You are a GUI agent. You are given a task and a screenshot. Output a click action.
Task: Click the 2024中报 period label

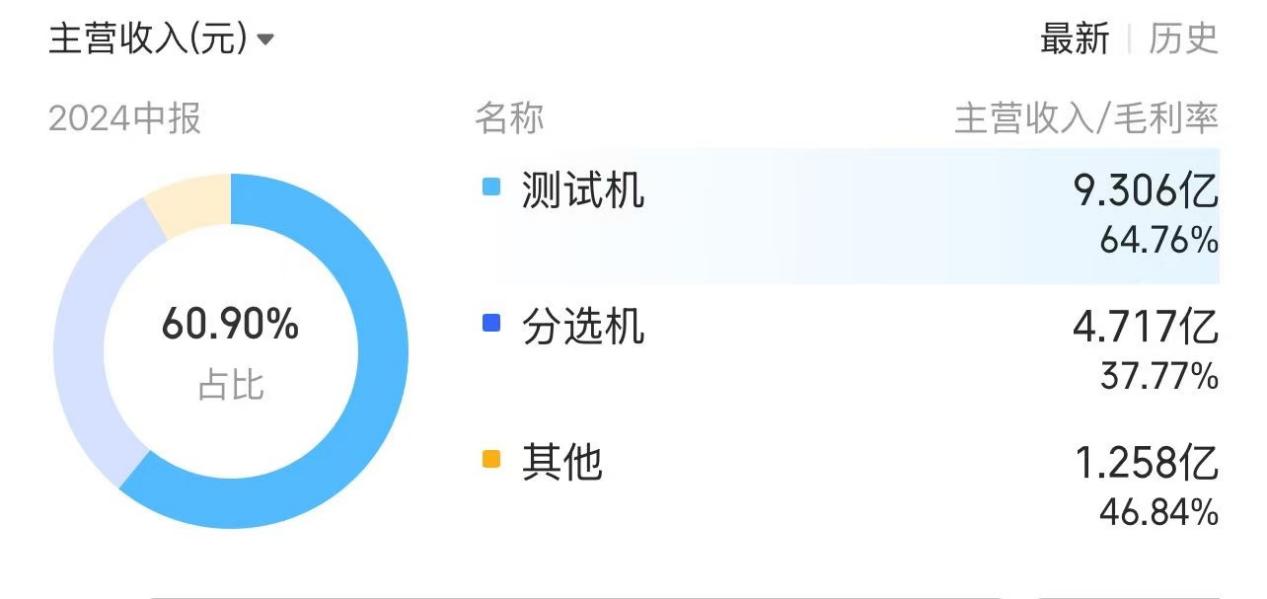point(125,119)
